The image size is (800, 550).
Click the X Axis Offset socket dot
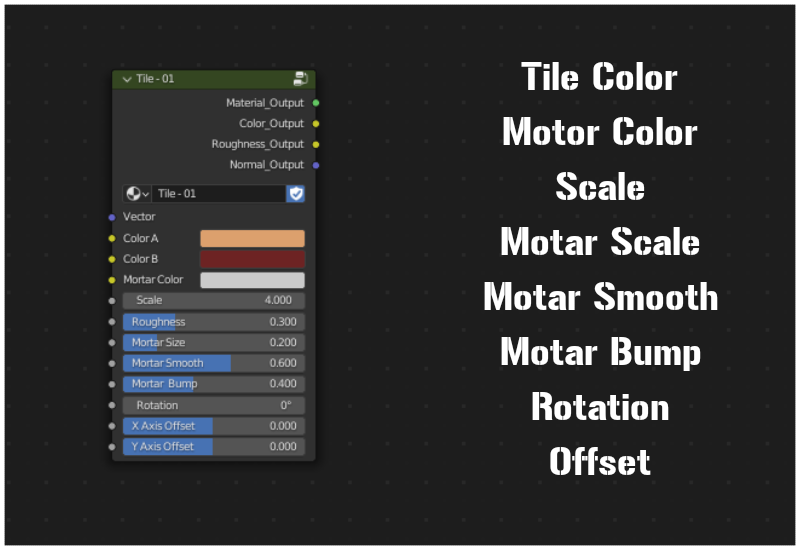(112, 427)
